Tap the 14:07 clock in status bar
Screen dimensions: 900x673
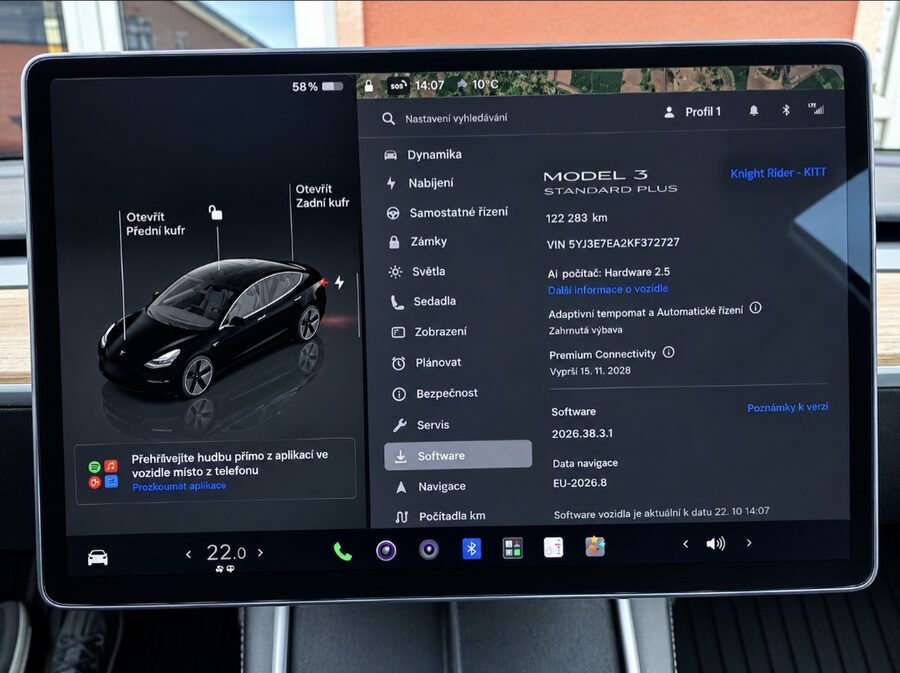(429, 85)
